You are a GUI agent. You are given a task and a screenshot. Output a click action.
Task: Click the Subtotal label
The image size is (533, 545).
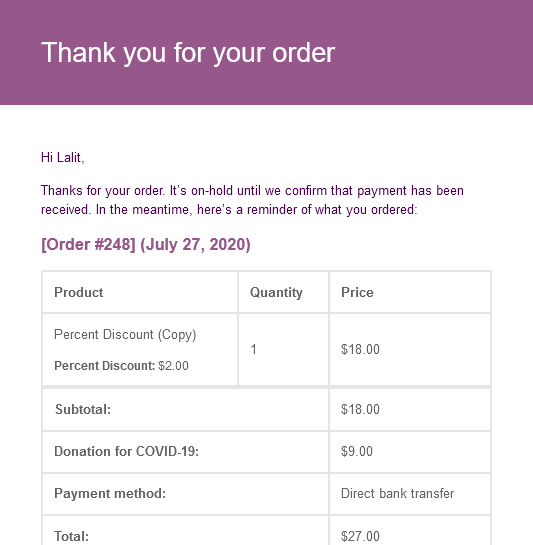coord(83,409)
